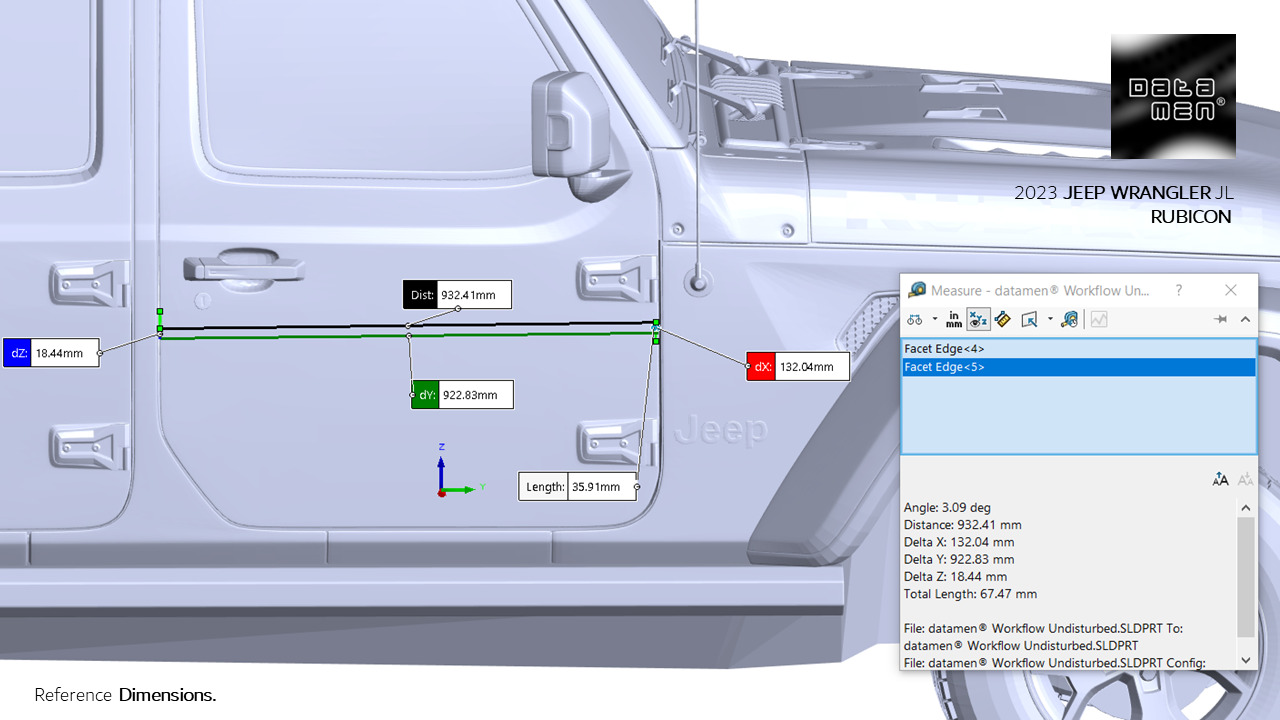The image size is (1280, 720).
Task: Collapse the Measure dialog with the chevron
Action: tap(1245, 319)
